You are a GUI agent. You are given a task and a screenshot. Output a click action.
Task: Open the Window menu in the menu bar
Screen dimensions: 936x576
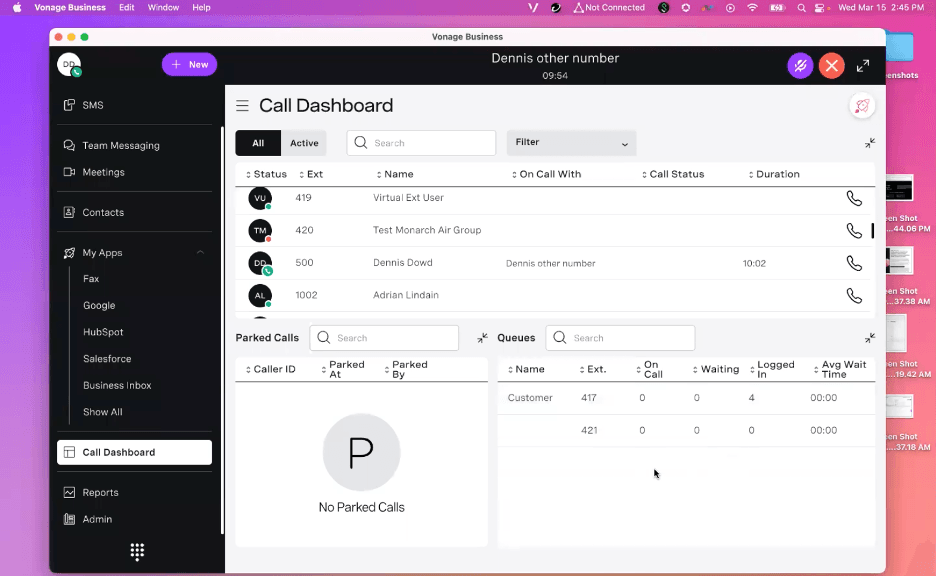pyautogui.click(x=163, y=8)
